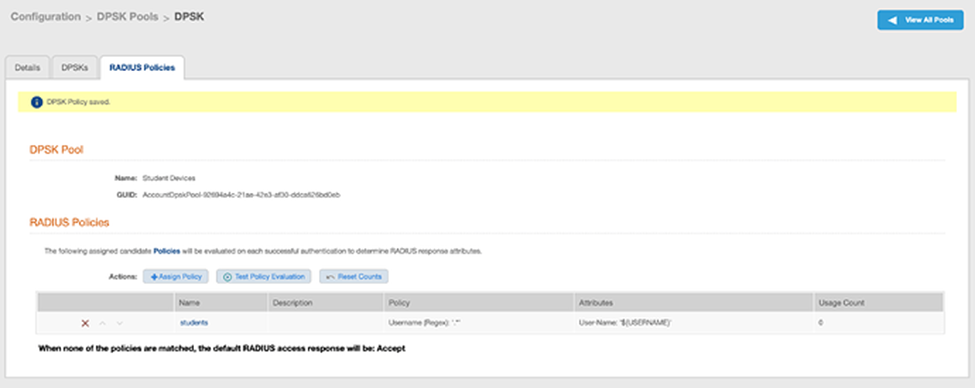Follow the bold Policies link in description
This screenshot has height=388, width=975.
(167, 251)
